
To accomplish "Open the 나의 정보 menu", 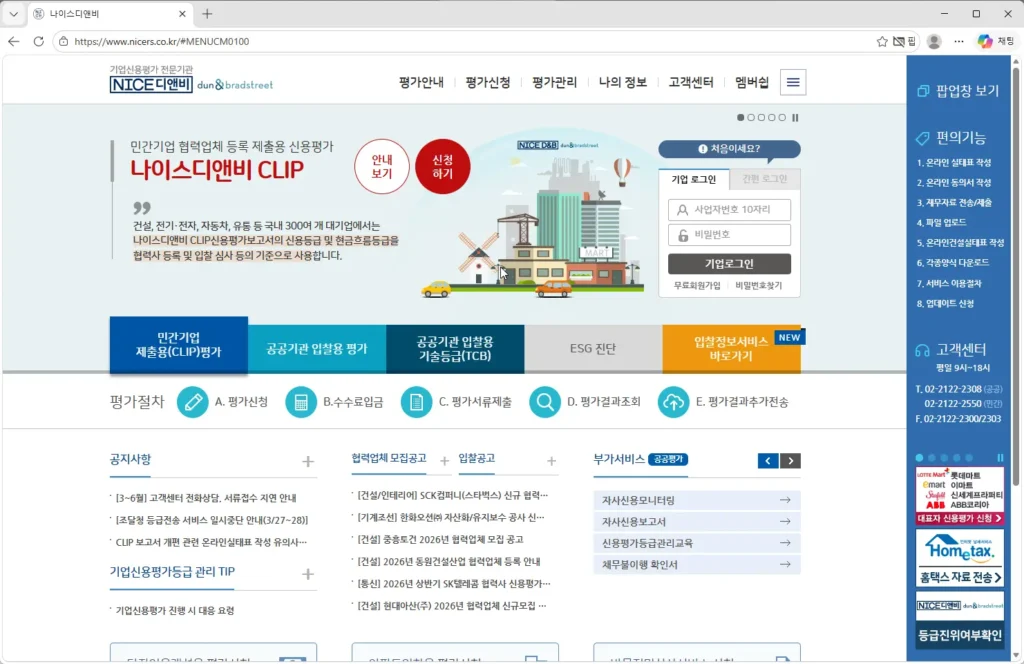I will pyautogui.click(x=622, y=82).
